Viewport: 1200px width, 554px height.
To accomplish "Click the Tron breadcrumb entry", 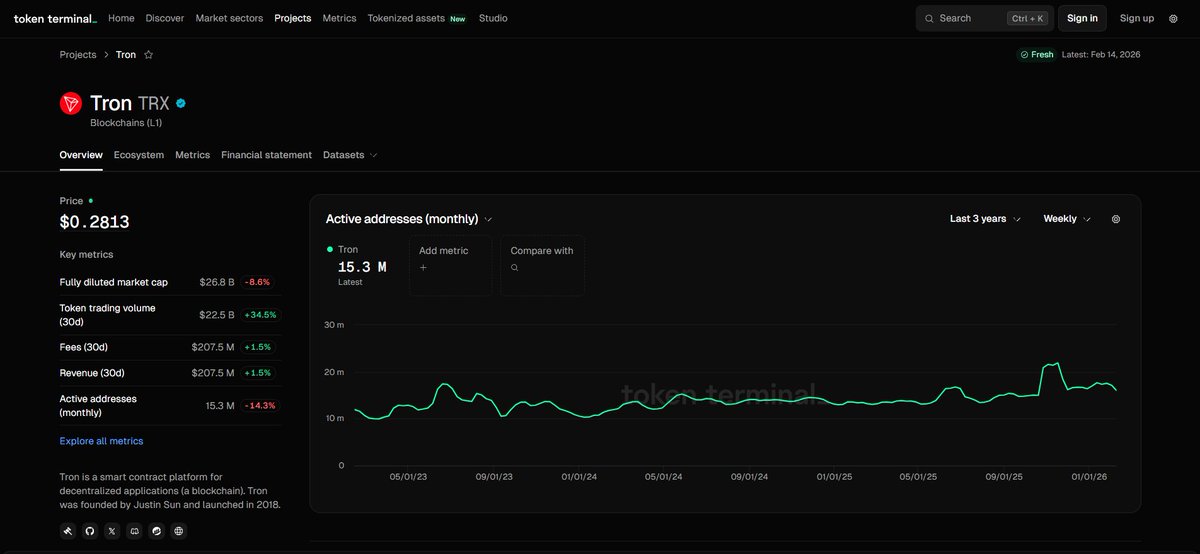I will coord(126,55).
